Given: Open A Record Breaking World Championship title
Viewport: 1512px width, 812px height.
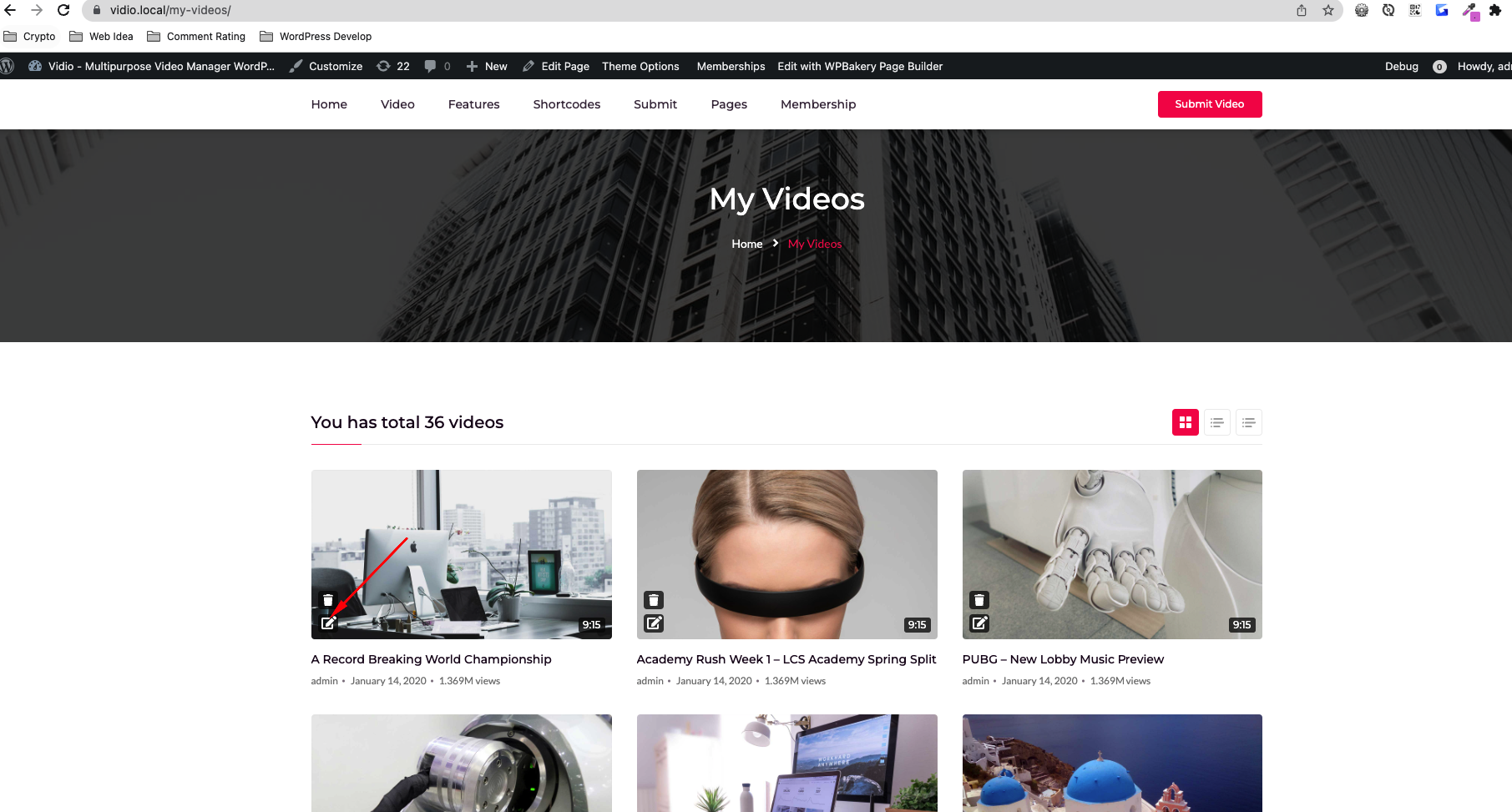Looking at the screenshot, I should click(432, 659).
